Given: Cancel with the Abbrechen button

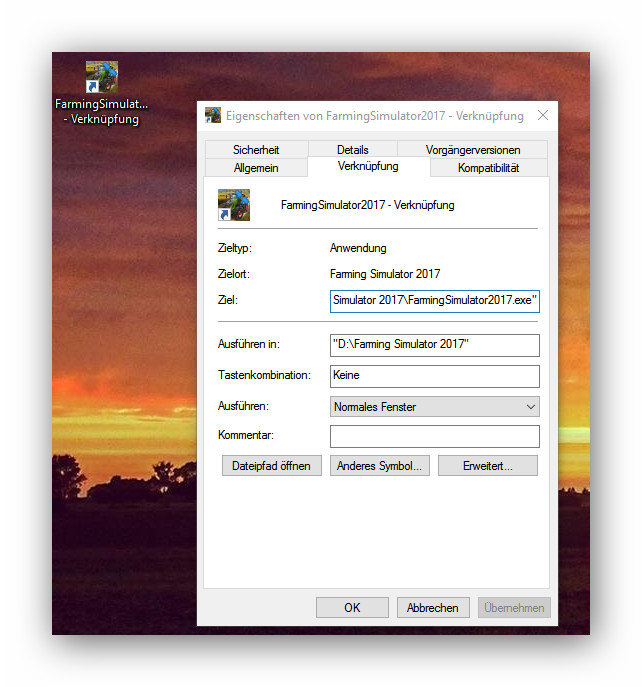Looking at the screenshot, I should [433, 607].
